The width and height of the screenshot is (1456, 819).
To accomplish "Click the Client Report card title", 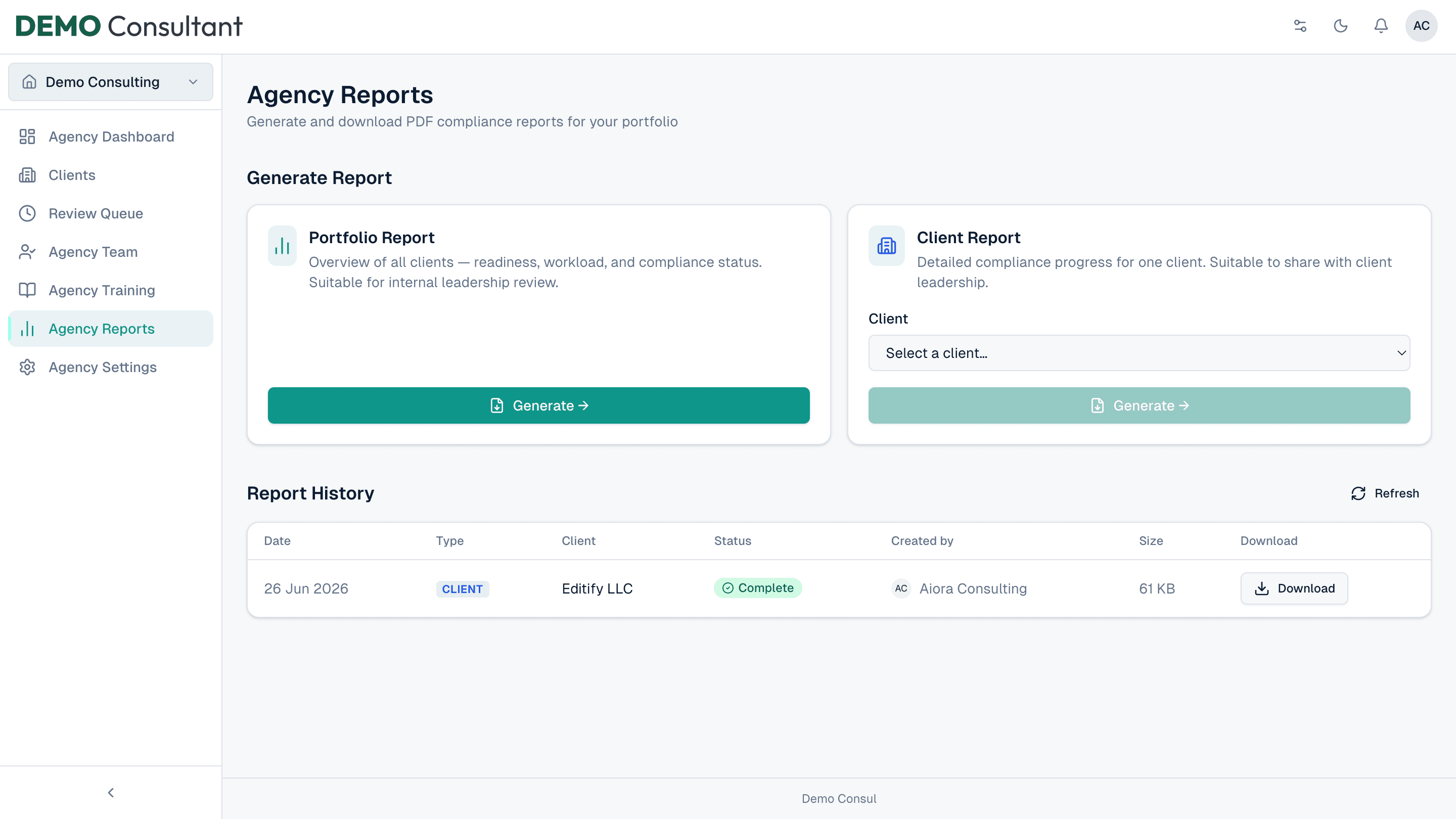I will point(968,238).
